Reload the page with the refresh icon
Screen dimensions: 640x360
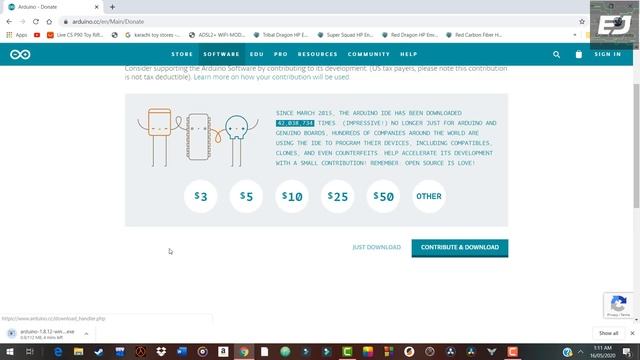(x=36, y=22)
